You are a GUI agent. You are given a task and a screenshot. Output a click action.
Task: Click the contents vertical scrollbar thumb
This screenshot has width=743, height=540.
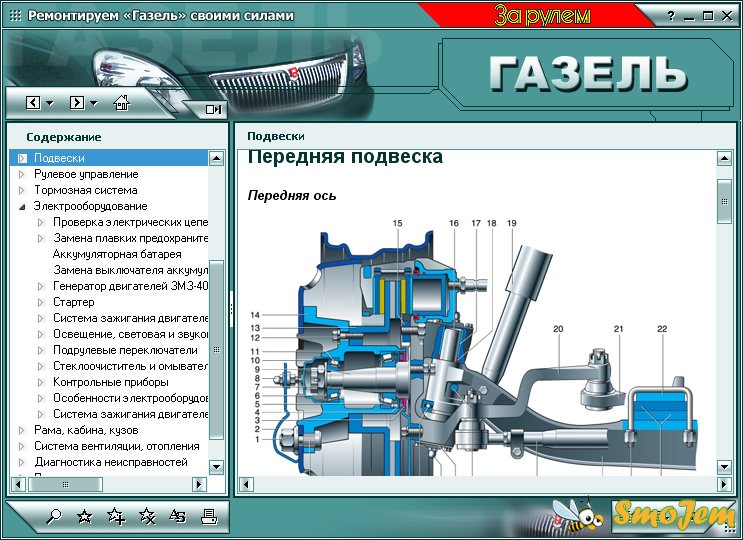click(217, 350)
